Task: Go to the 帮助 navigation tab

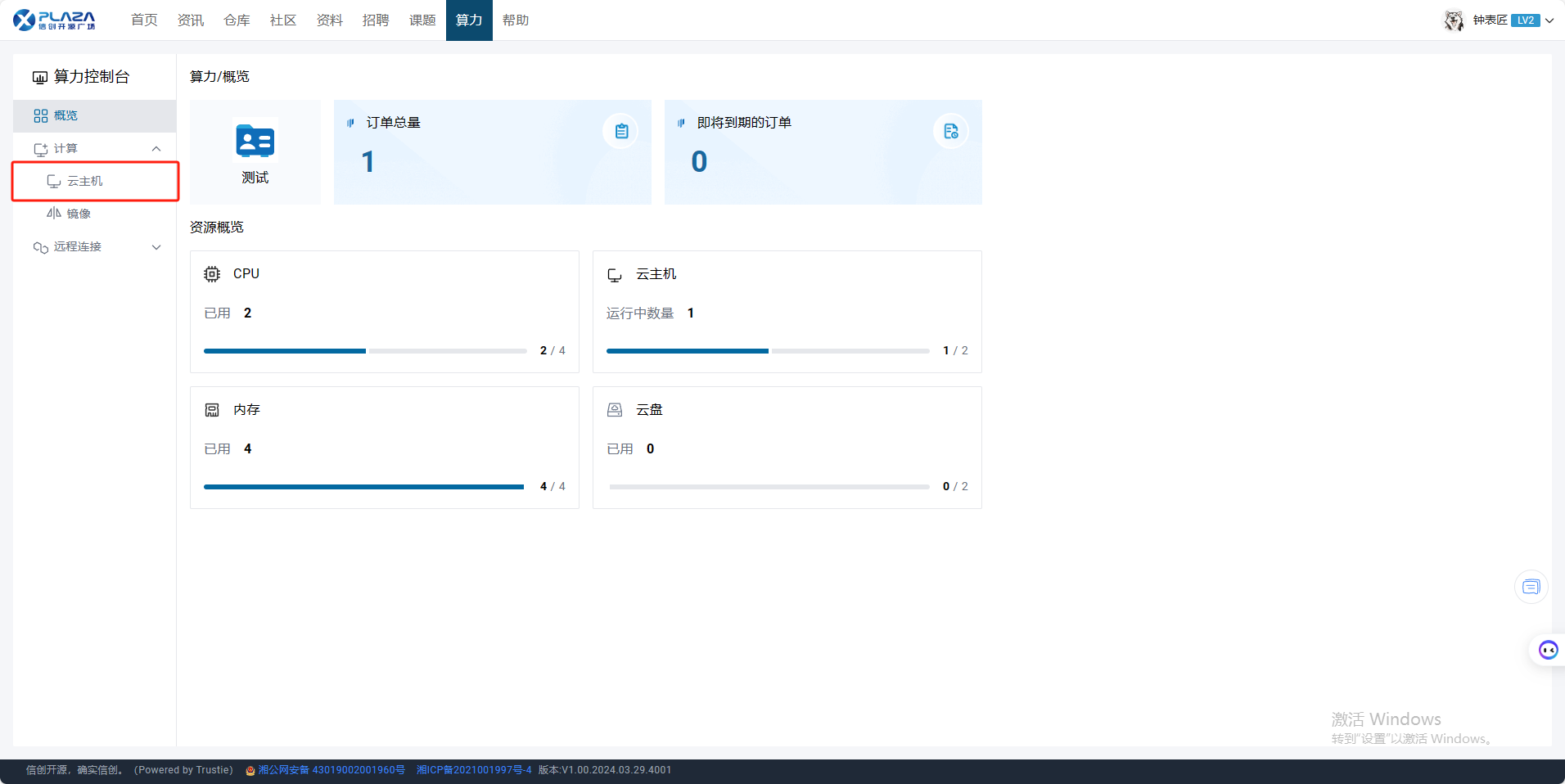Action: tap(516, 20)
